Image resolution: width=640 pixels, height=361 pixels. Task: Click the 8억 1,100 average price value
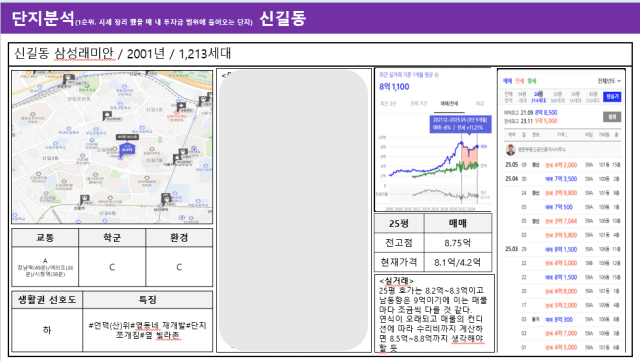pyautogui.click(x=394, y=87)
